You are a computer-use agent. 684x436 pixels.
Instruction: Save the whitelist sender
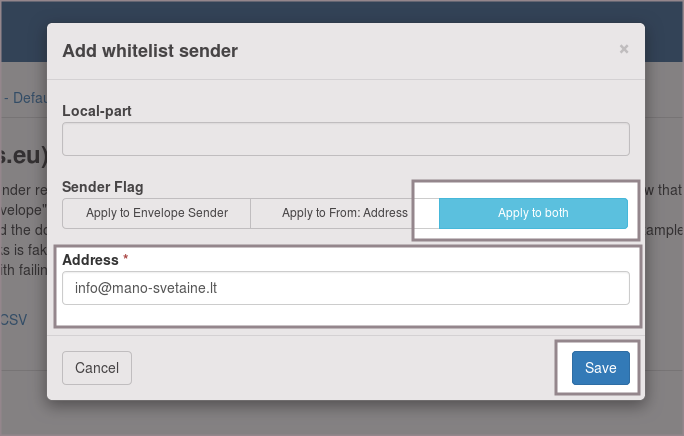[x=600, y=368]
